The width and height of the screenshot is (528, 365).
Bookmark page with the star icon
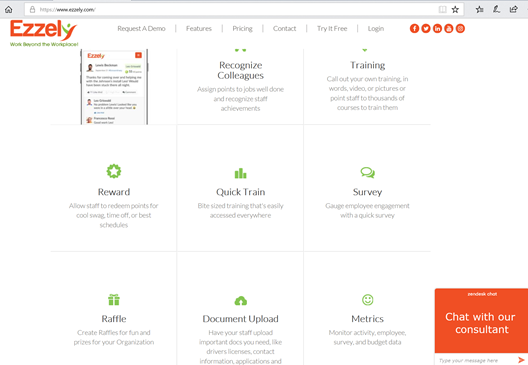455,9
